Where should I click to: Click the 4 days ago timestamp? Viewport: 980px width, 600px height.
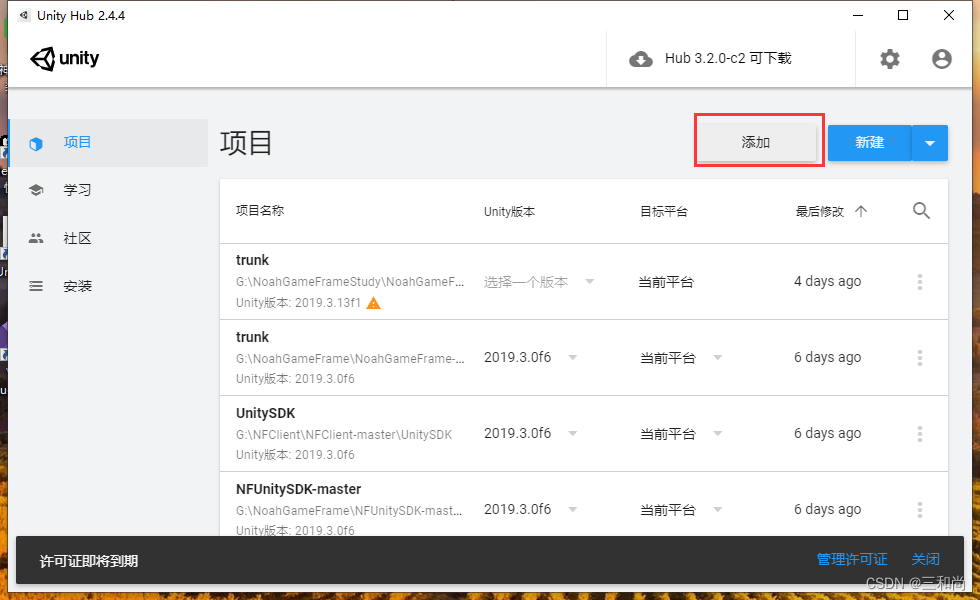pyautogui.click(x=828, y=281)
